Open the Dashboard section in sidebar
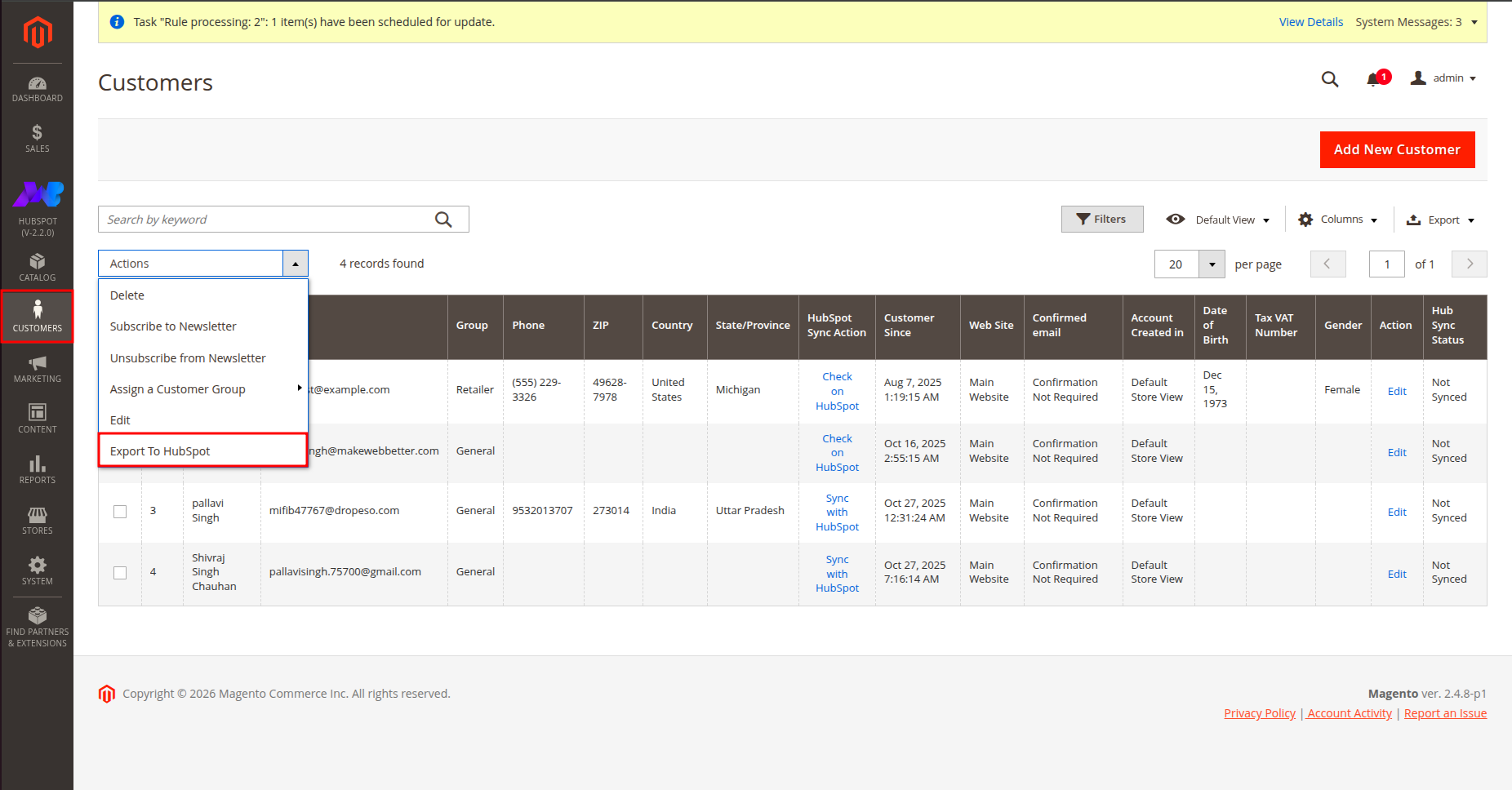 tap(38, 89)
